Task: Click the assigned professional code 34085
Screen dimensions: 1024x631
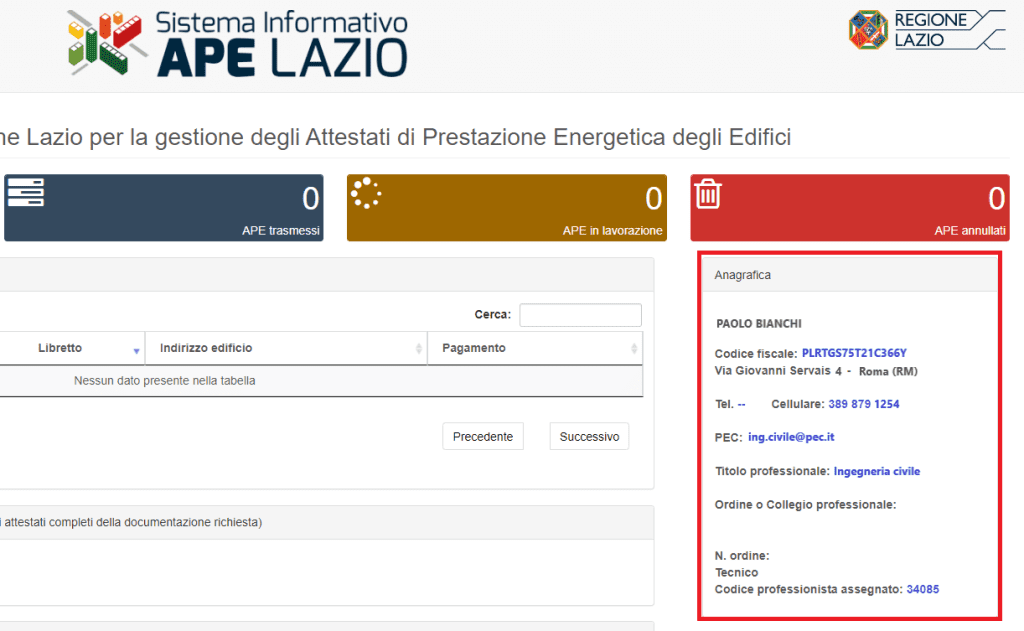Action: (x=923, y=589)
